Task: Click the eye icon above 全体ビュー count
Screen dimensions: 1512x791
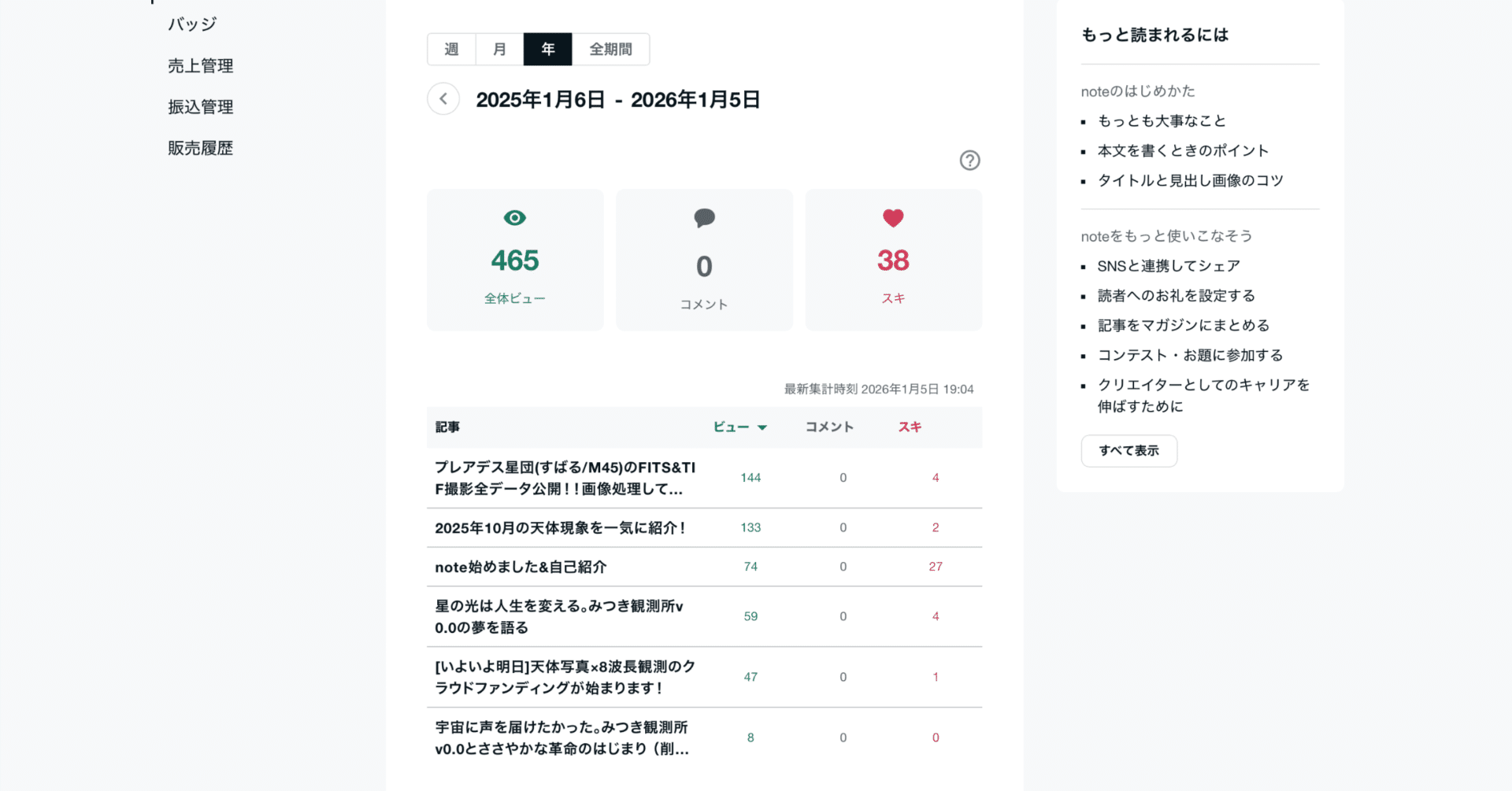Action: (514, 218)
